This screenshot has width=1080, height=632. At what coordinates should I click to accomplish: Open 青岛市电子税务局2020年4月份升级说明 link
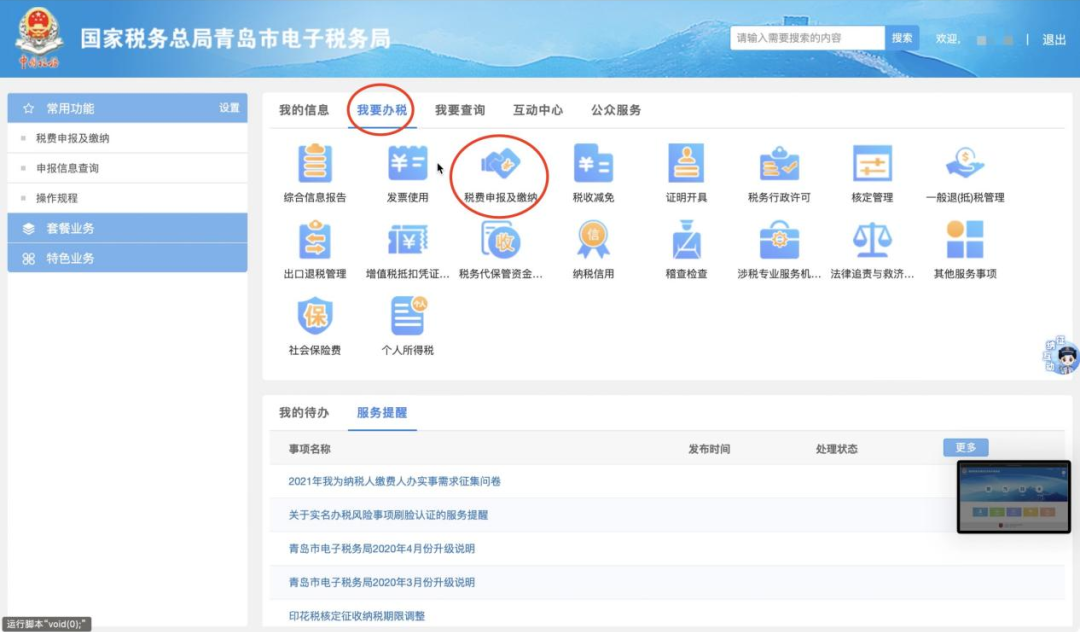tap(382, 548)
